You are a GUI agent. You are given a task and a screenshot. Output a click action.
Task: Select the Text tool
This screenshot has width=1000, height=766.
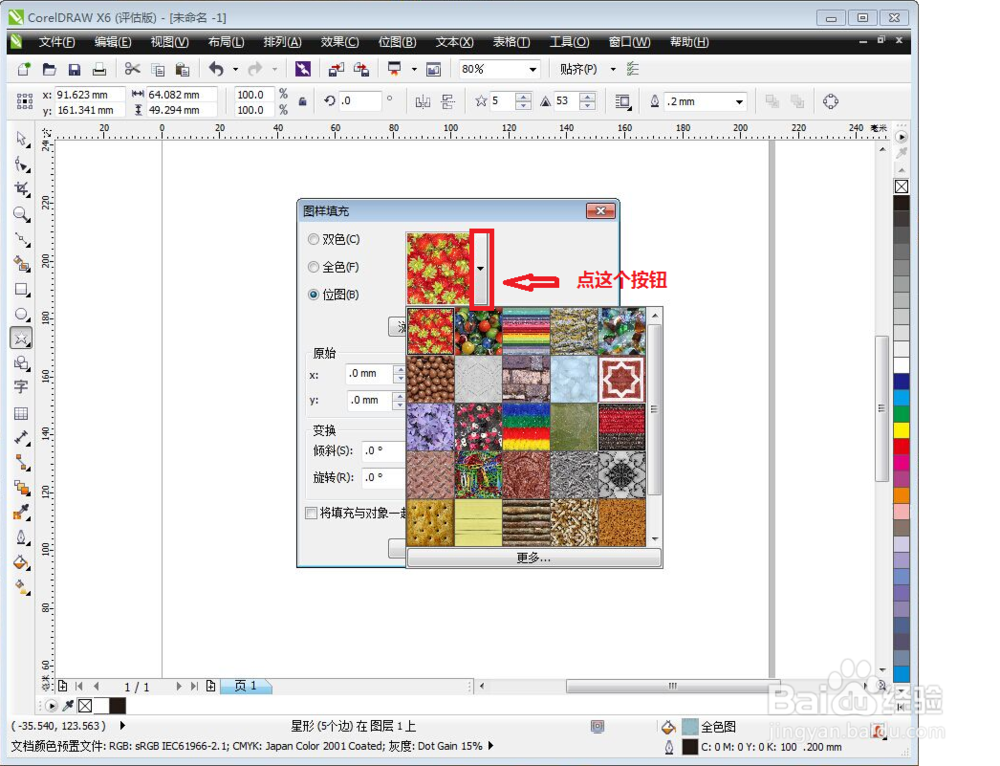(22, 387)
